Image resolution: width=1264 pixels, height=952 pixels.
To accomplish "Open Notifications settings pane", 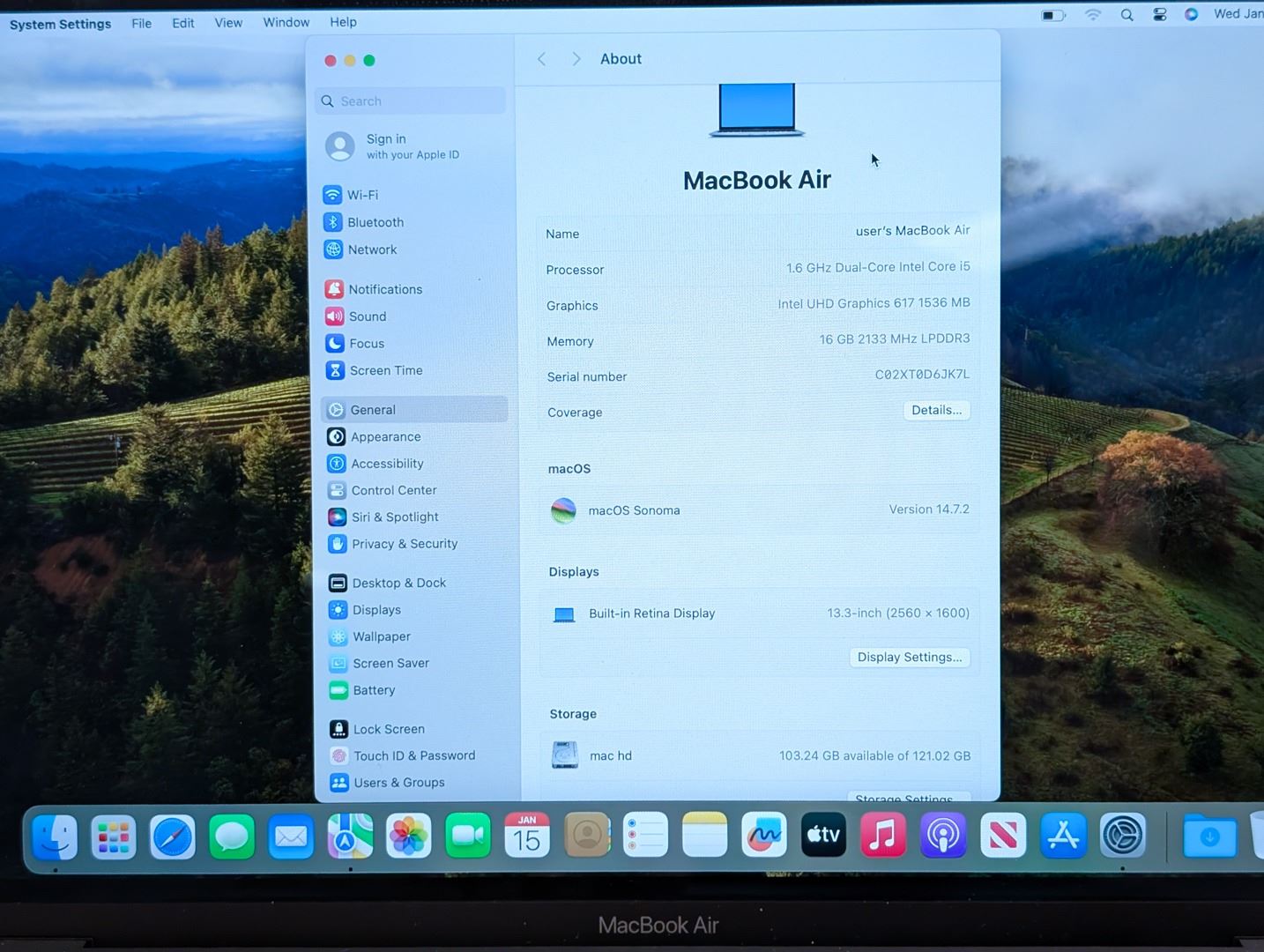I will [384, 289].
